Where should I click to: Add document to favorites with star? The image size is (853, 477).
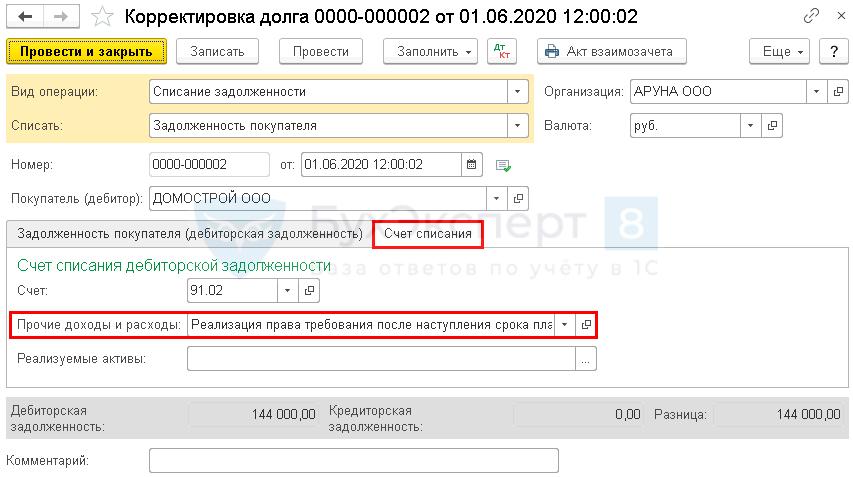[101, 17]
